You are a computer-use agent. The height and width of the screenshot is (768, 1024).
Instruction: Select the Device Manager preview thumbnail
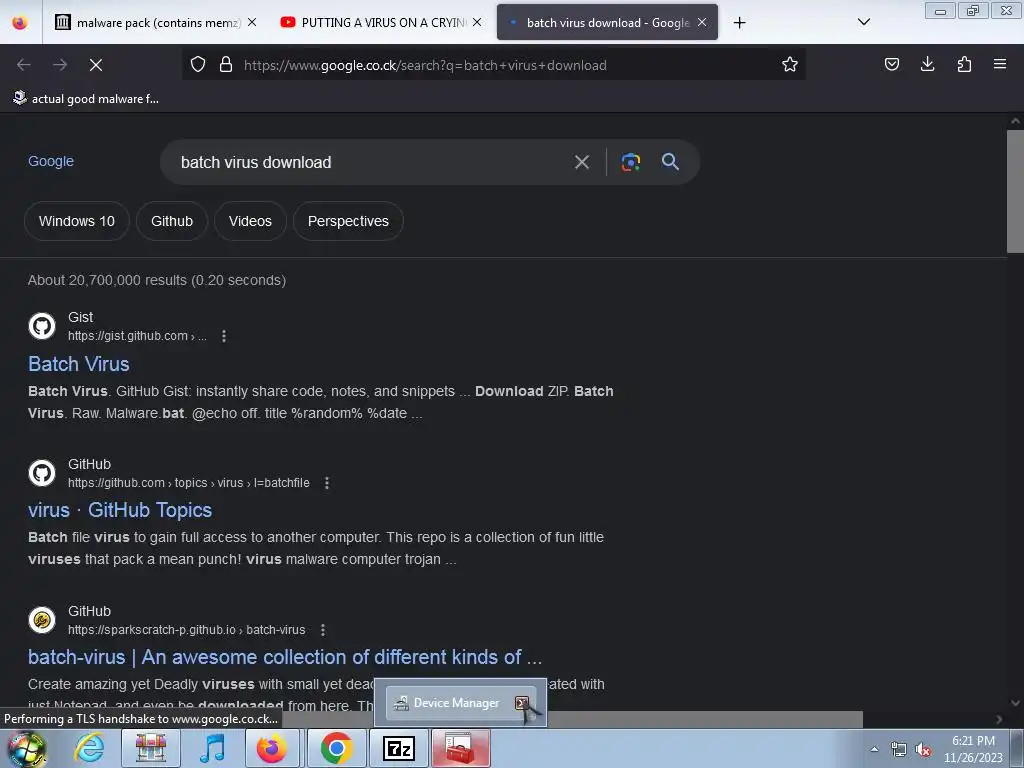[x=460, y=703]
